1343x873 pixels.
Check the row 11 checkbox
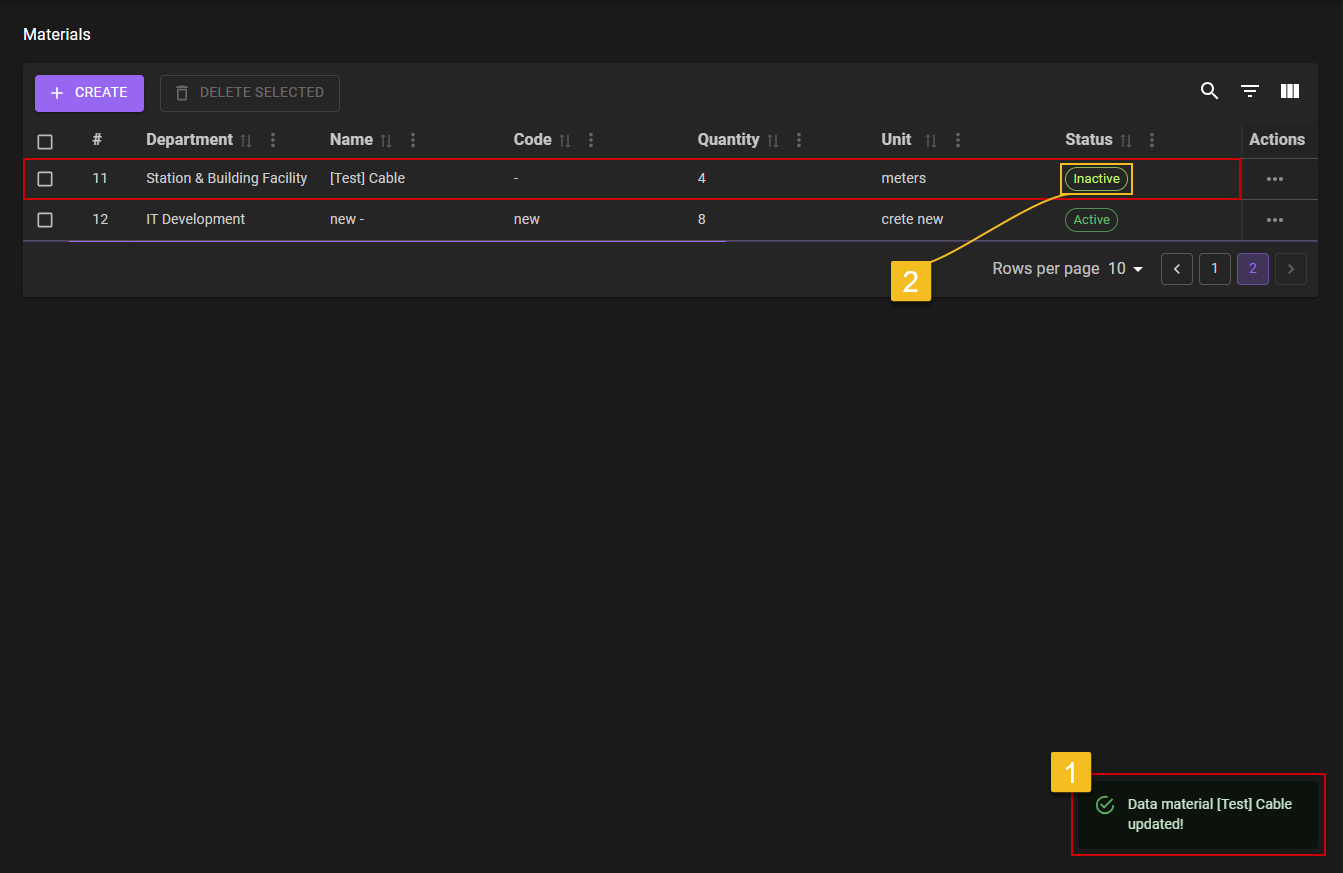pyautogui.click(x=45, y=179)
